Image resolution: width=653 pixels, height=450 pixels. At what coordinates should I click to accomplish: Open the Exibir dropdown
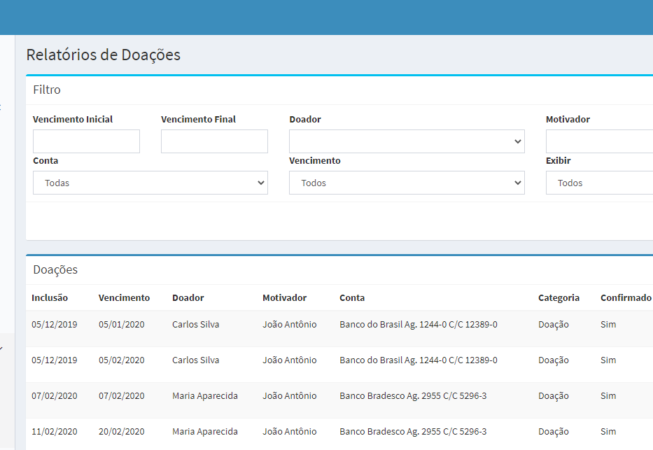[x=600, y=183]
